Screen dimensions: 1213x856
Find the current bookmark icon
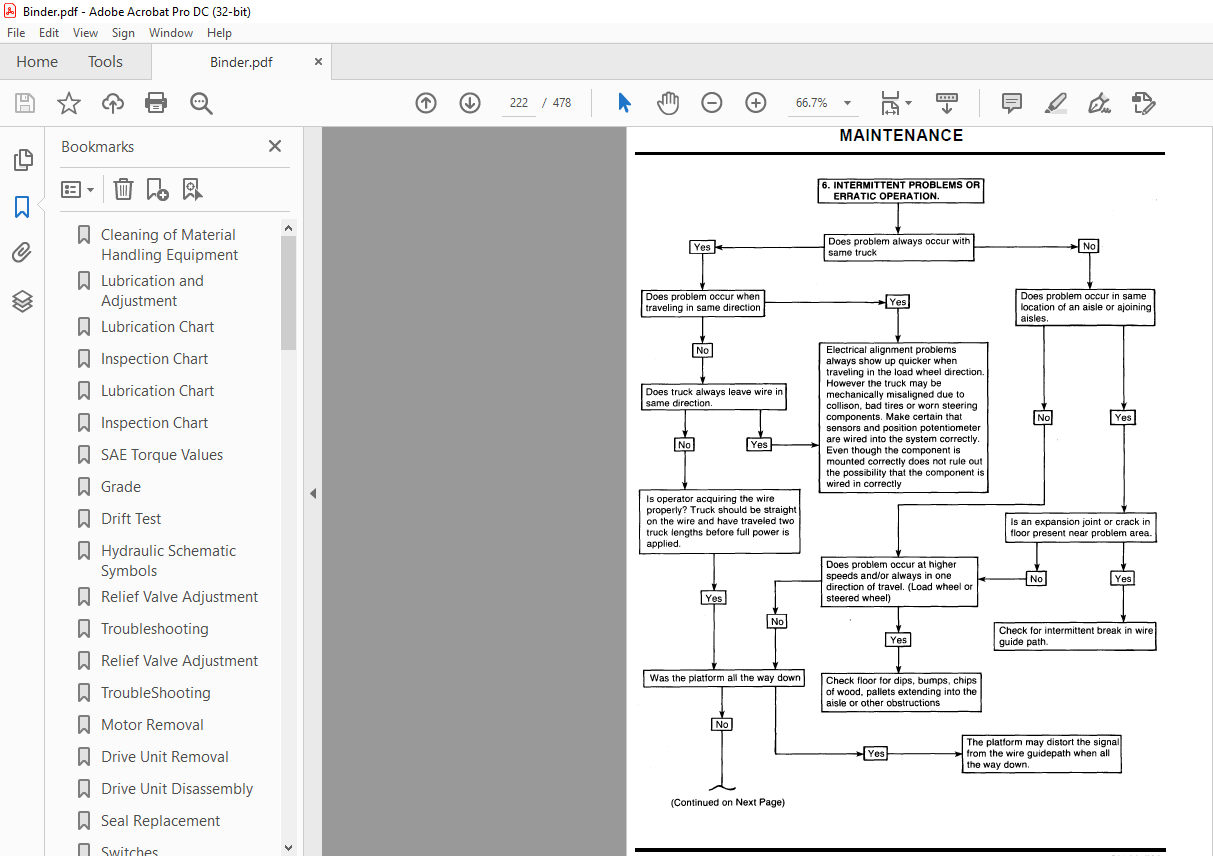192,189
